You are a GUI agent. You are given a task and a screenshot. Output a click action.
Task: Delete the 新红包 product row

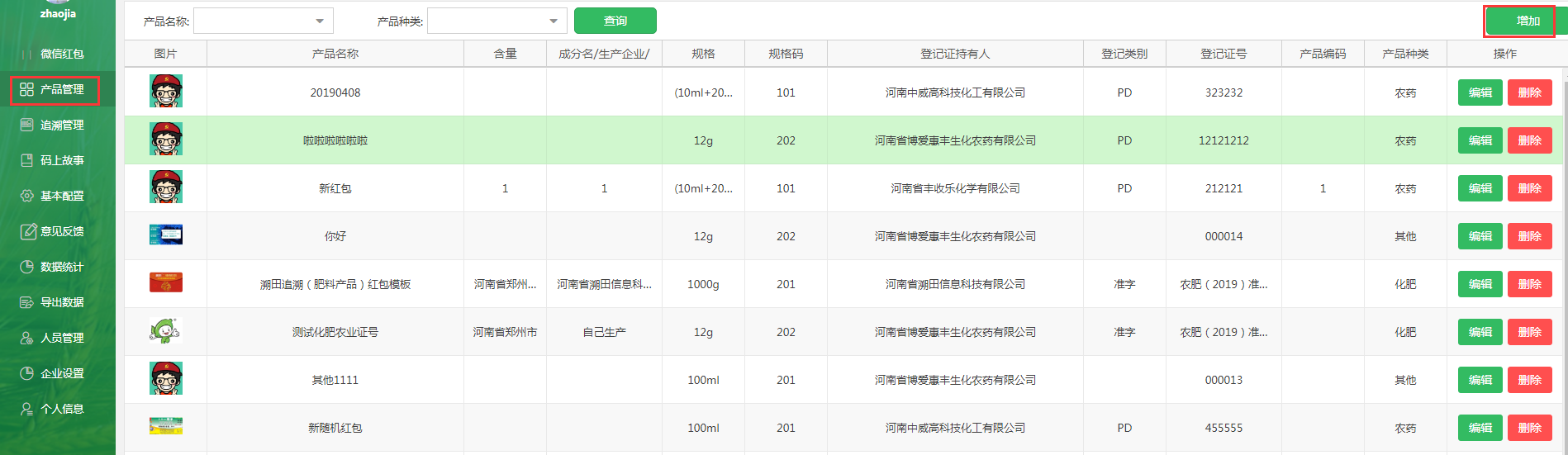pyautogui.click(x=1529, y=188)
